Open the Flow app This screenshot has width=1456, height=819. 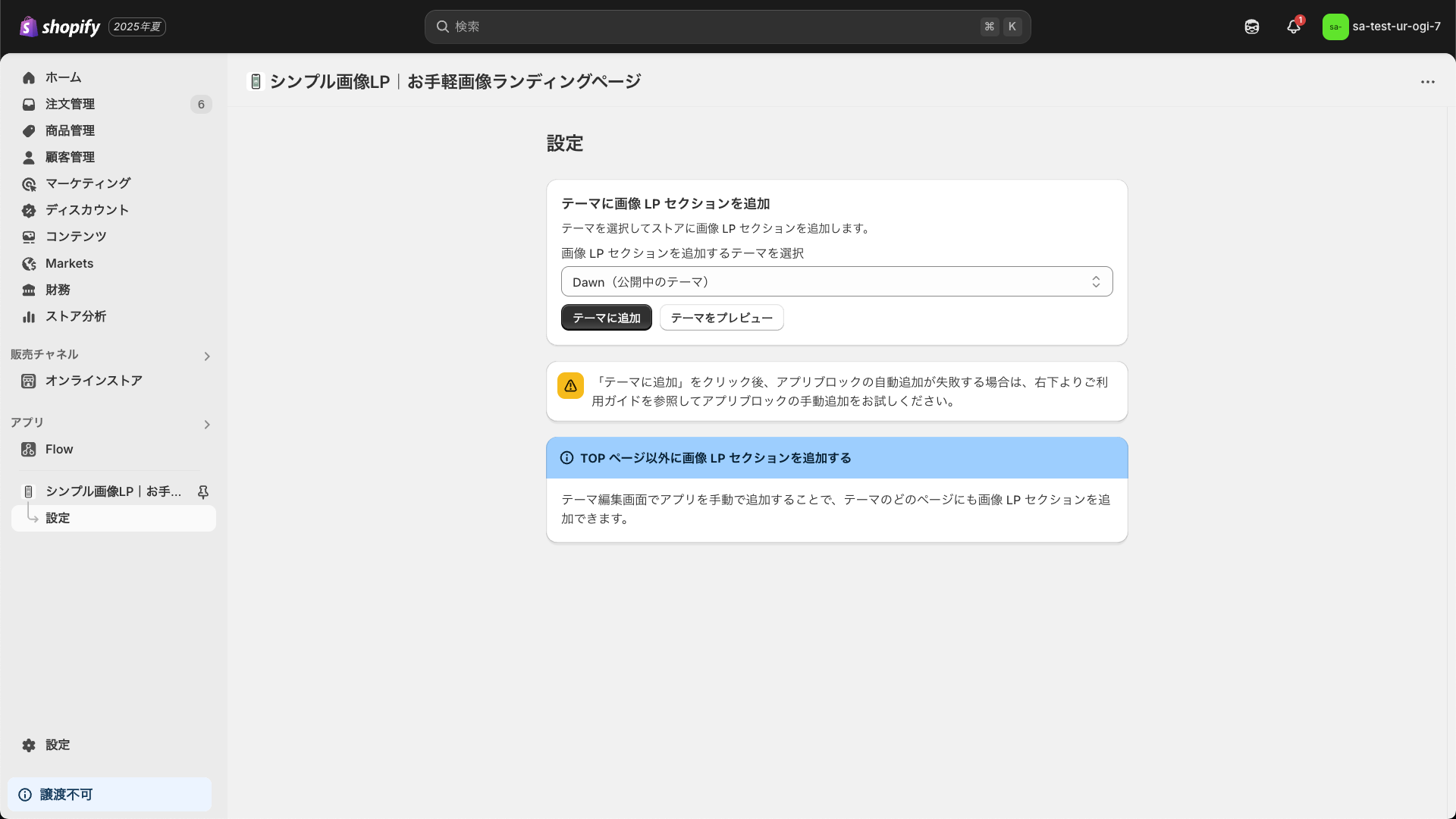(x=58, y=449)
